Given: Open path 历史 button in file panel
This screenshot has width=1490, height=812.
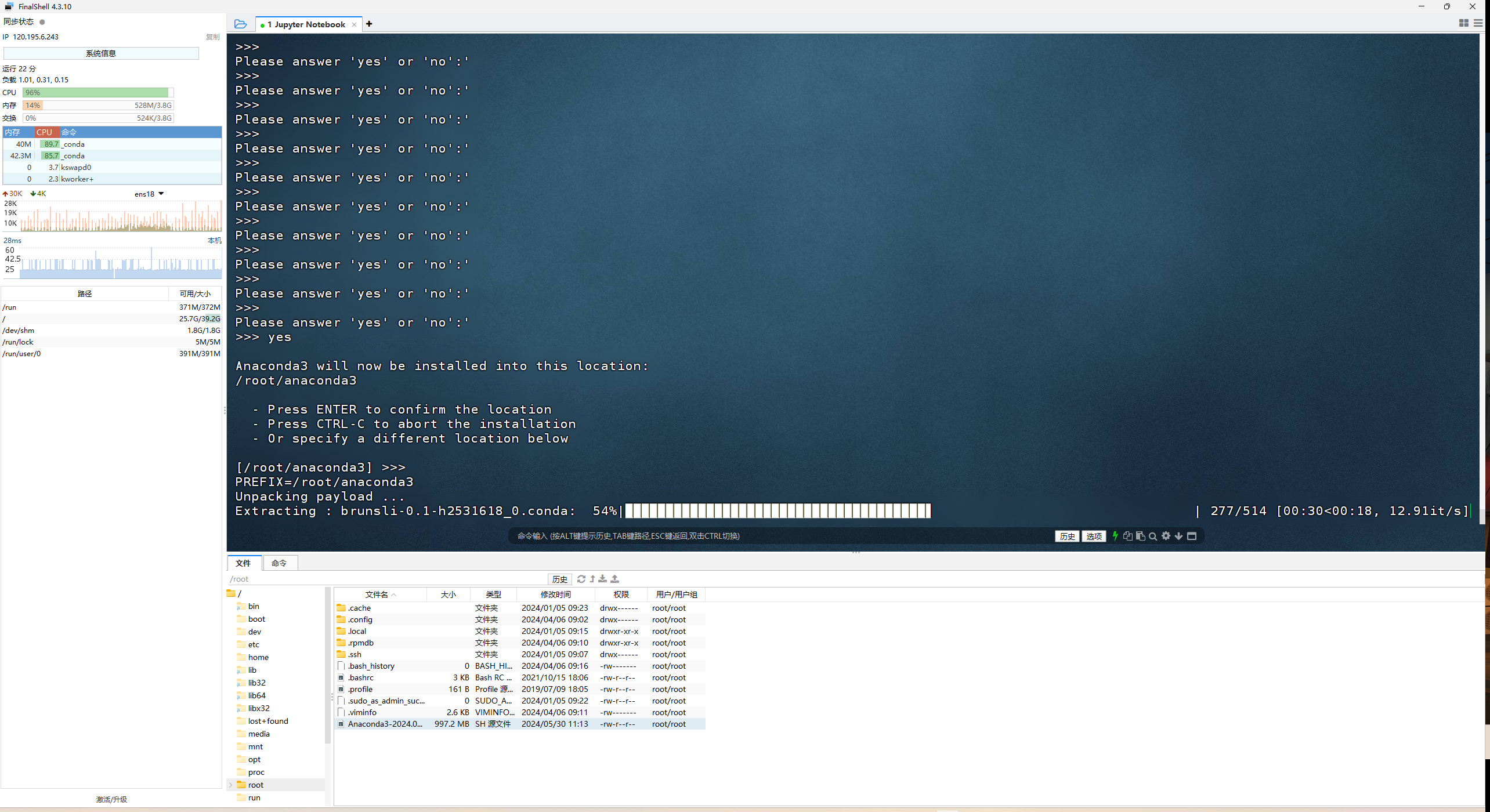Looking at the screenshot, I should tap(559, 579).
